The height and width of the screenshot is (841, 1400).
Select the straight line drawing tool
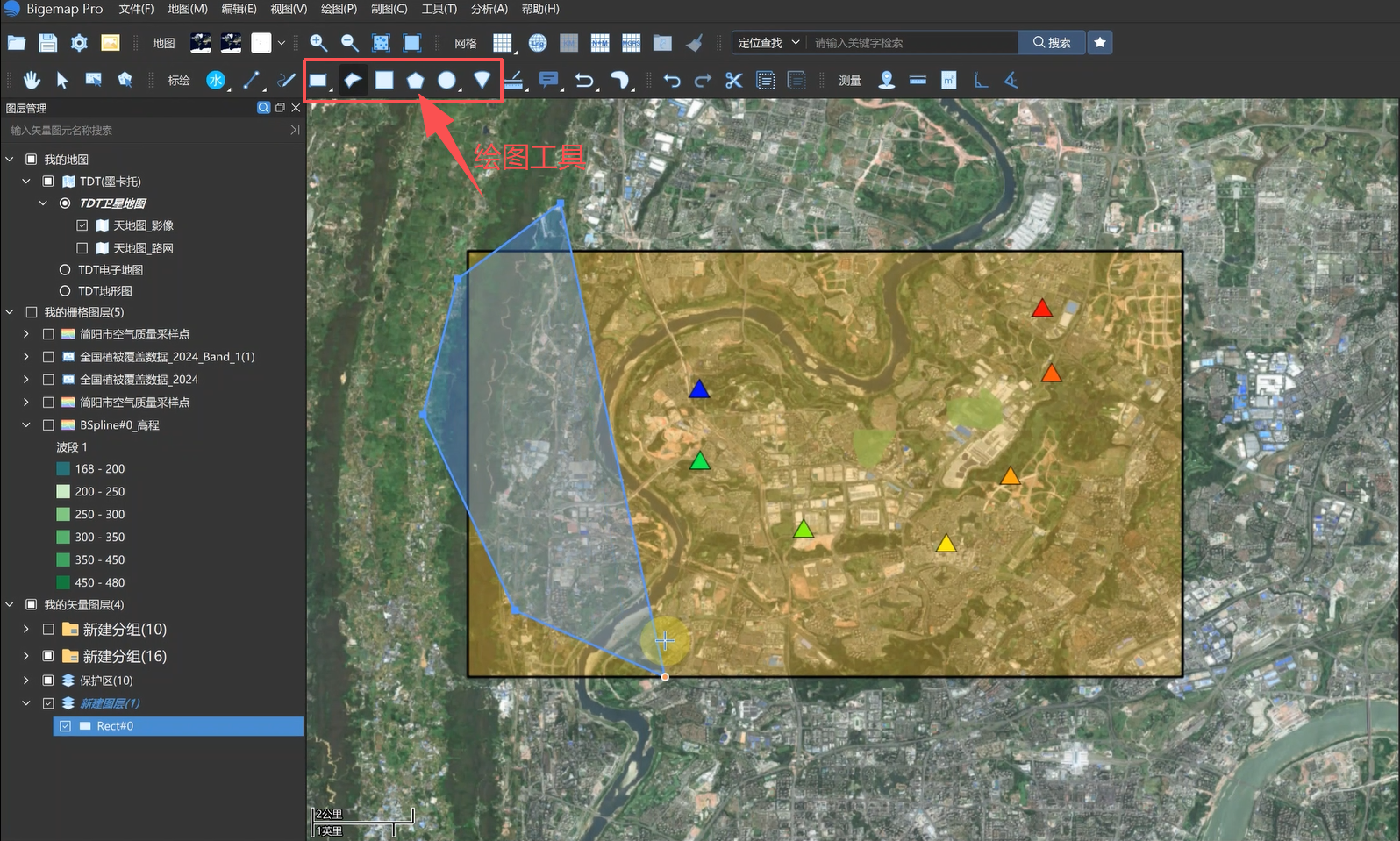tap(252, 80)
